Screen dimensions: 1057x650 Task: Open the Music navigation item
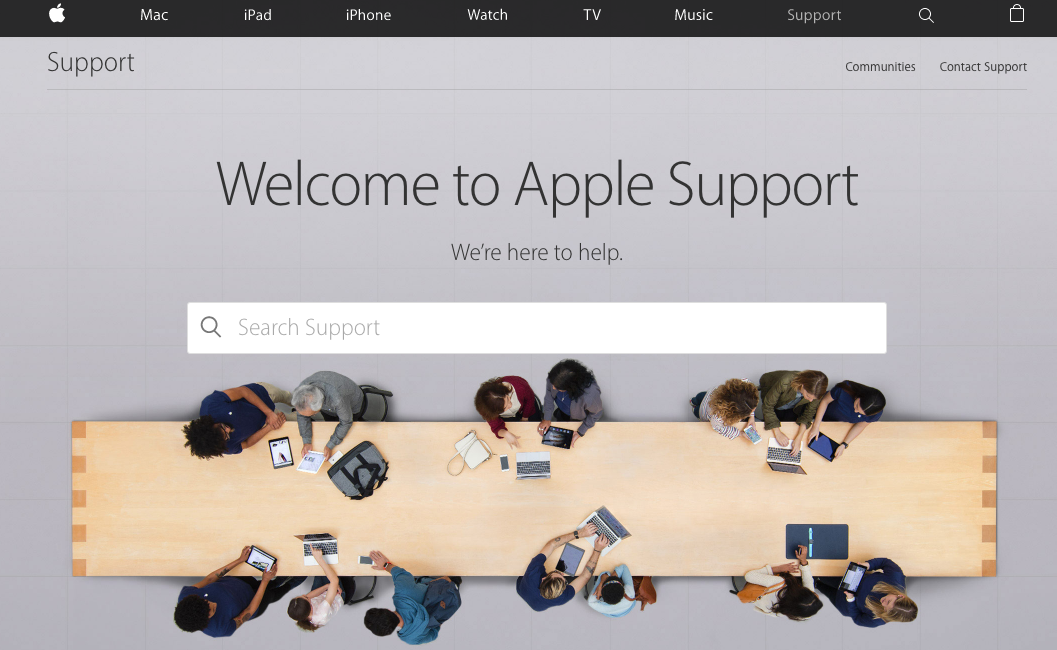(693, 15)
